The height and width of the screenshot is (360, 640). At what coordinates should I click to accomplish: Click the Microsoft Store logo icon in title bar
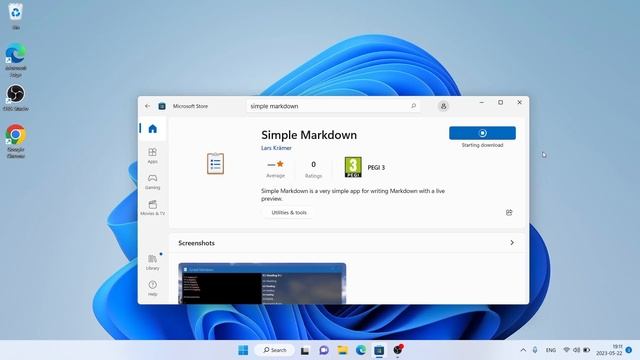[x=162, y=106]
